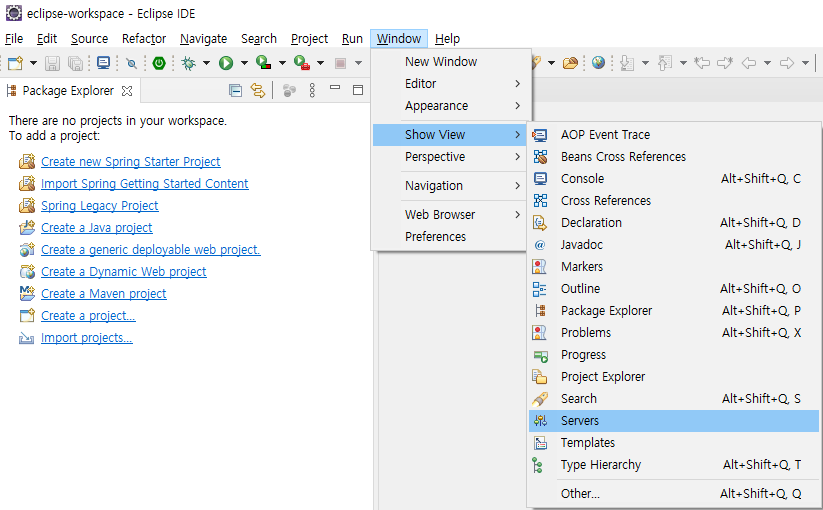Click the Save All toolbar icon
This screenshot has height=510, width=823.
[76, 63]
